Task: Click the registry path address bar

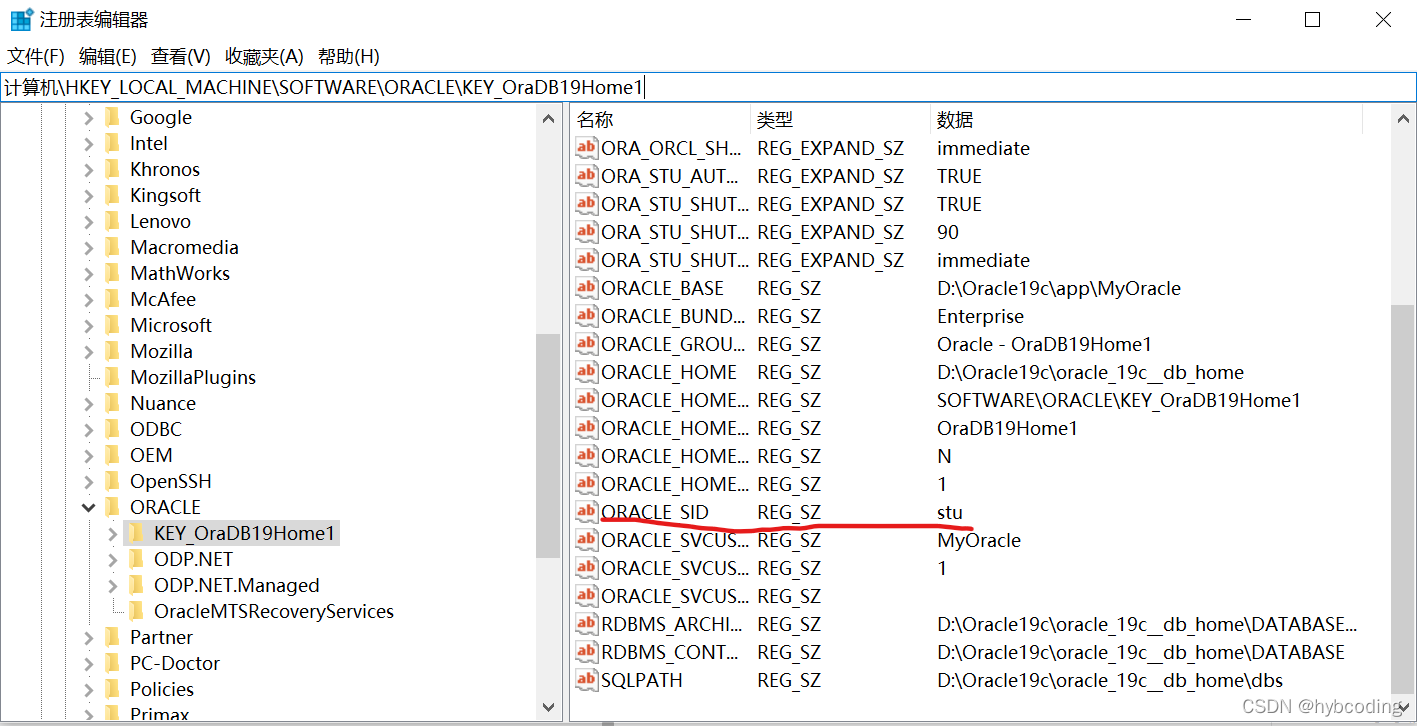Action: coord(708,87)
